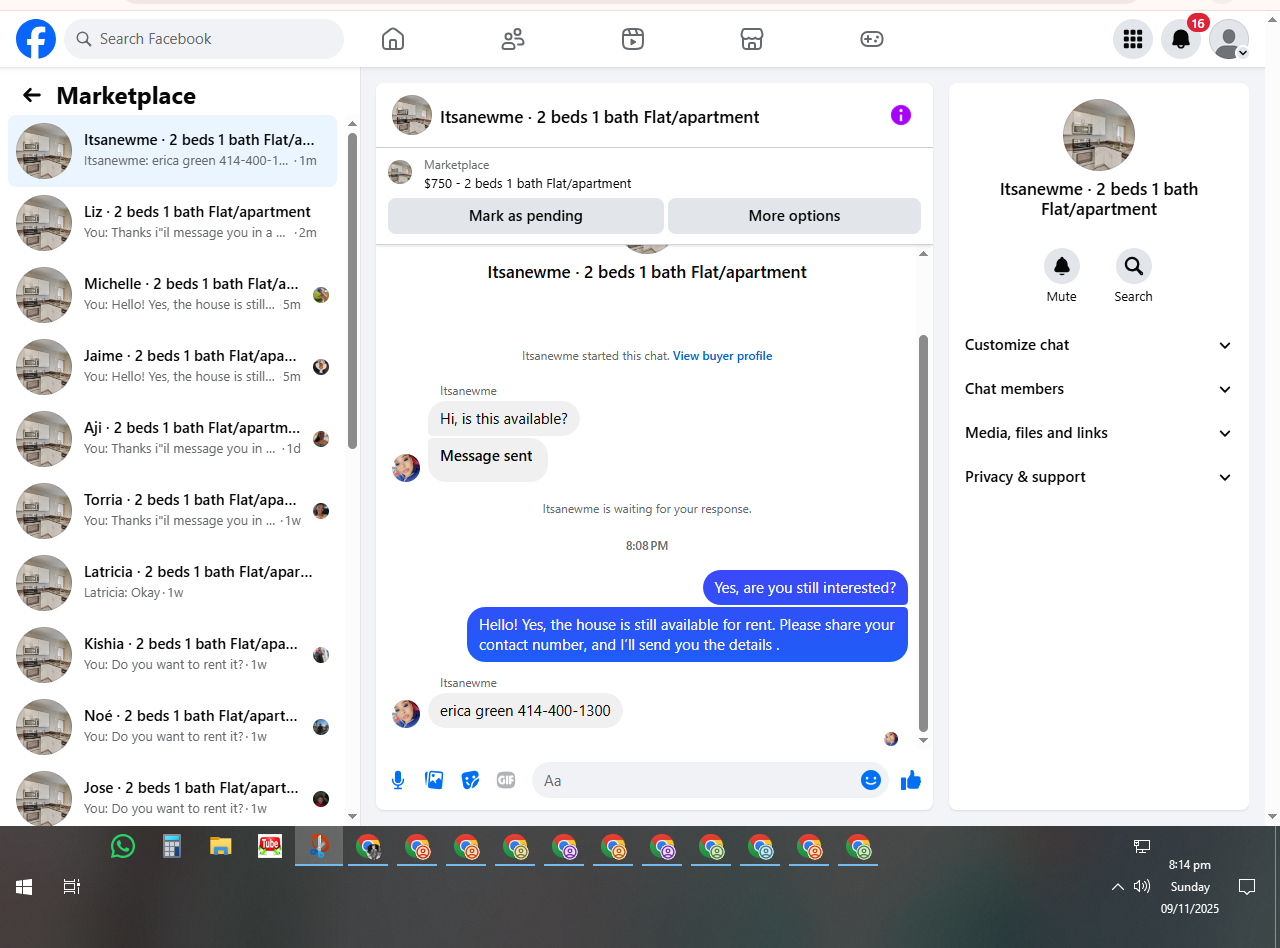Choose a sticker icon
Image resolution: width=1280 pixels, height=948 pixels.
(470, 780)
